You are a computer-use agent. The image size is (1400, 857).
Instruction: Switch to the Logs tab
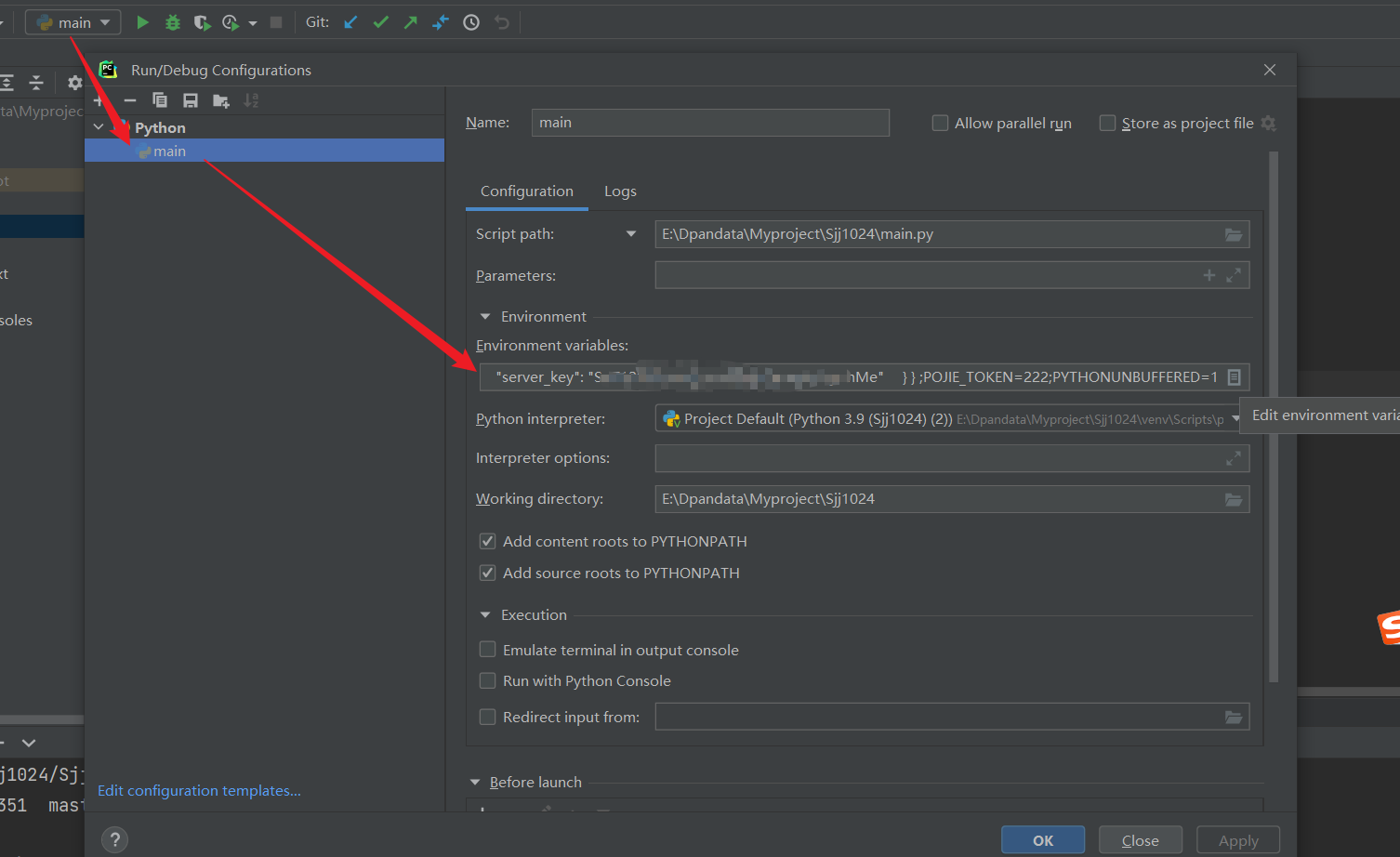620,191
